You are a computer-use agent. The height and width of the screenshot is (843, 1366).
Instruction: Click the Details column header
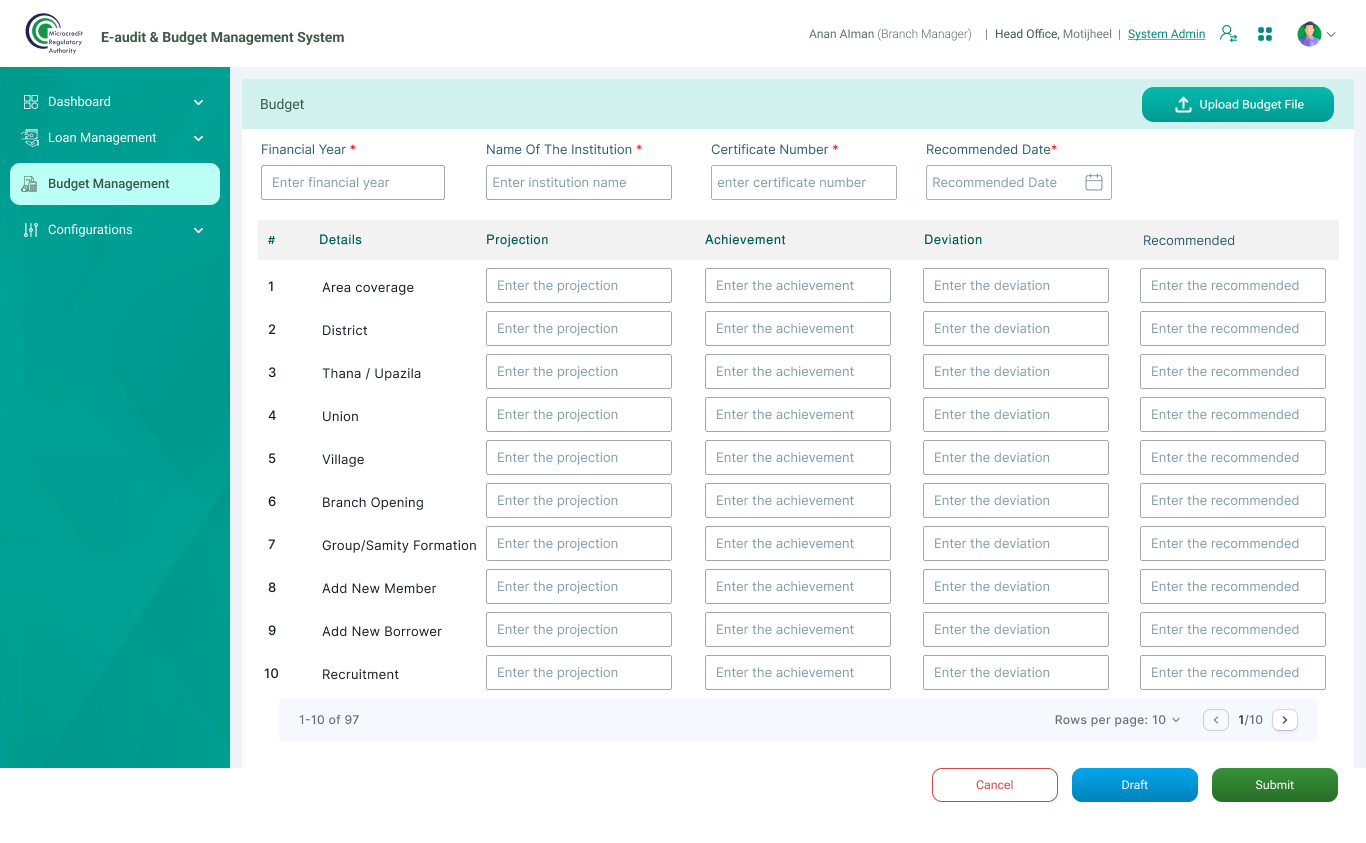pos(340,240)
